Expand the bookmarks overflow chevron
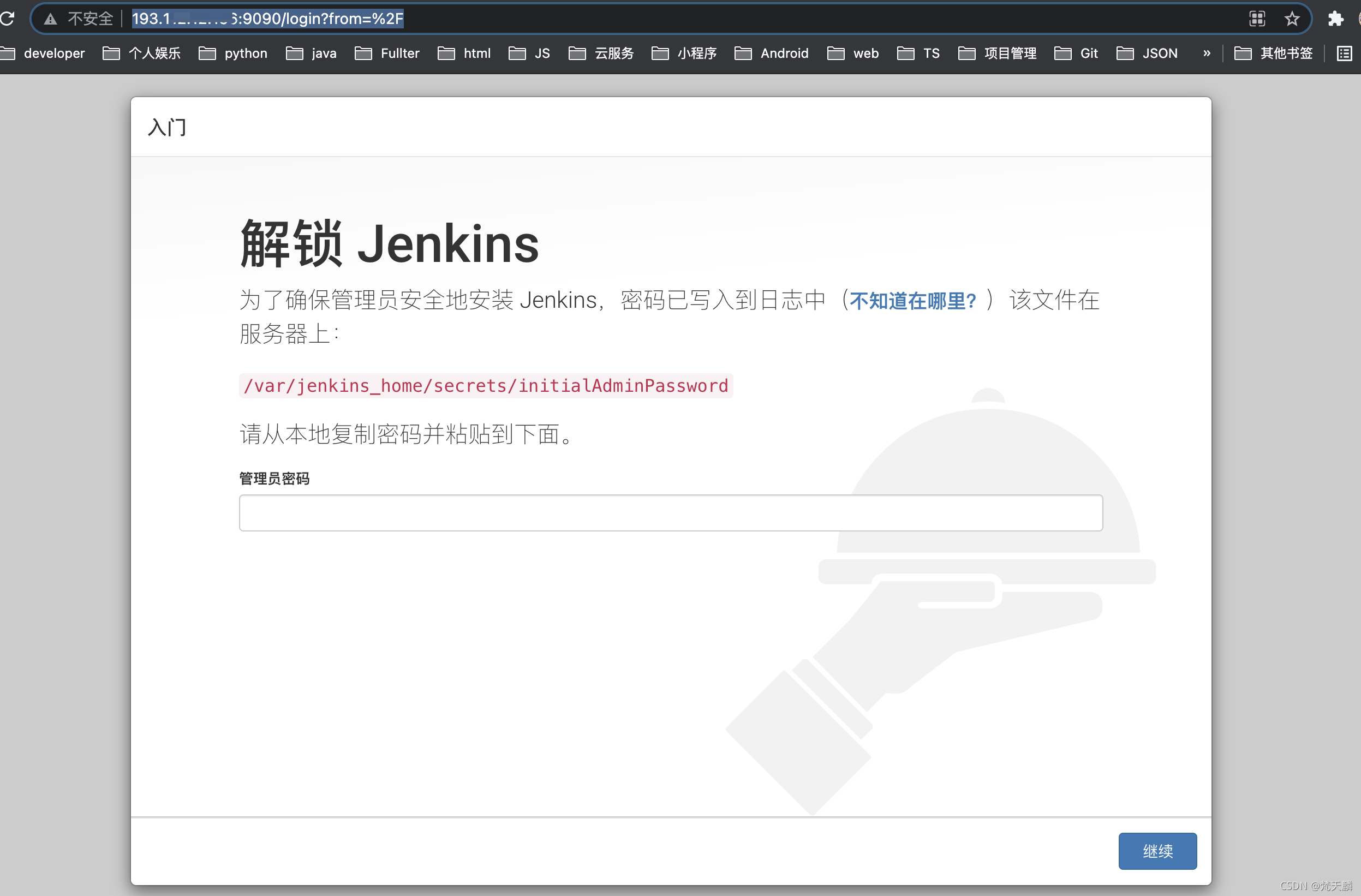The image size is (1361, 896). pos(1207,53)
